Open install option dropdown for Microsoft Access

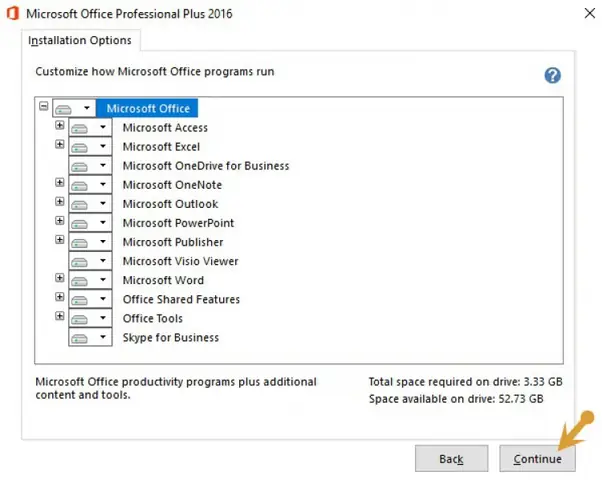tap(90, 127)
